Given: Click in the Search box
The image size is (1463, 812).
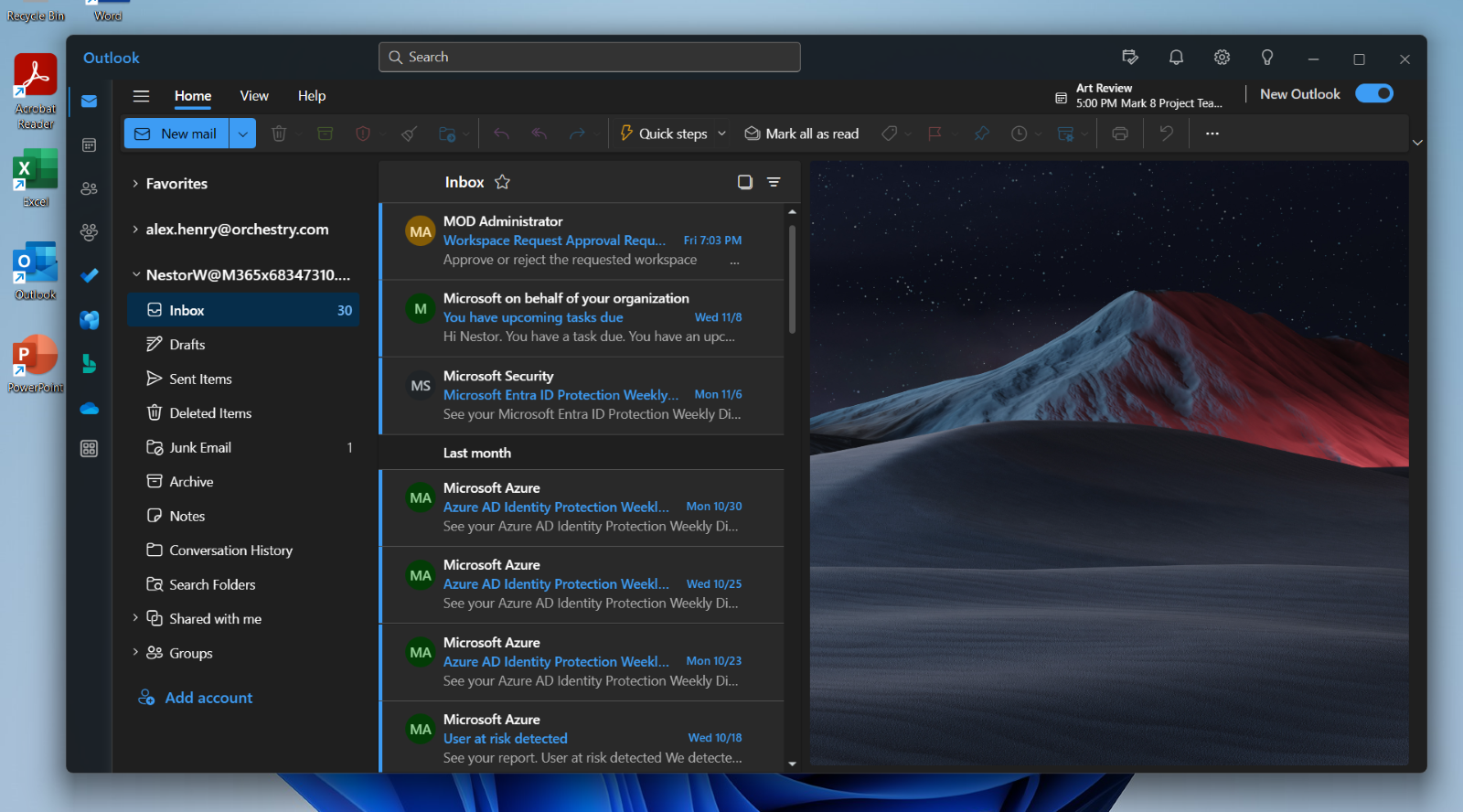Looking at the screenshot, I should 590,57.
